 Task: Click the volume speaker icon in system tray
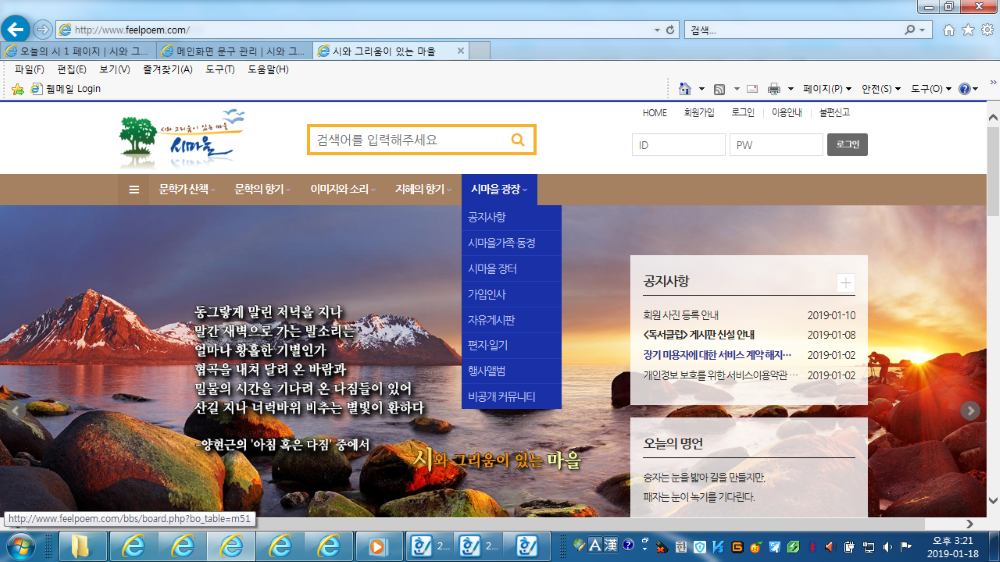click(887, 547)
